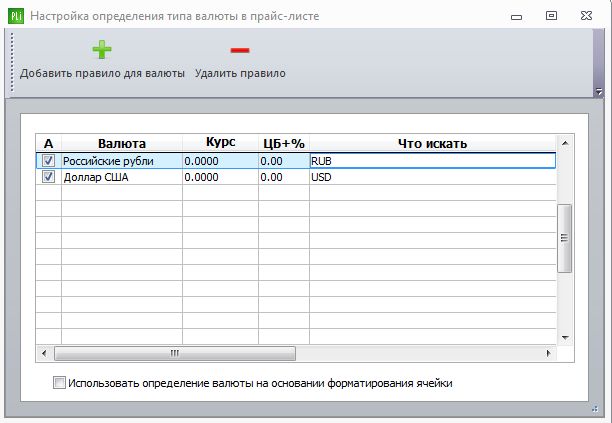612x423 pixels.
Task: Click the horizontal scrollbar thumb
Action: [174, 353]
